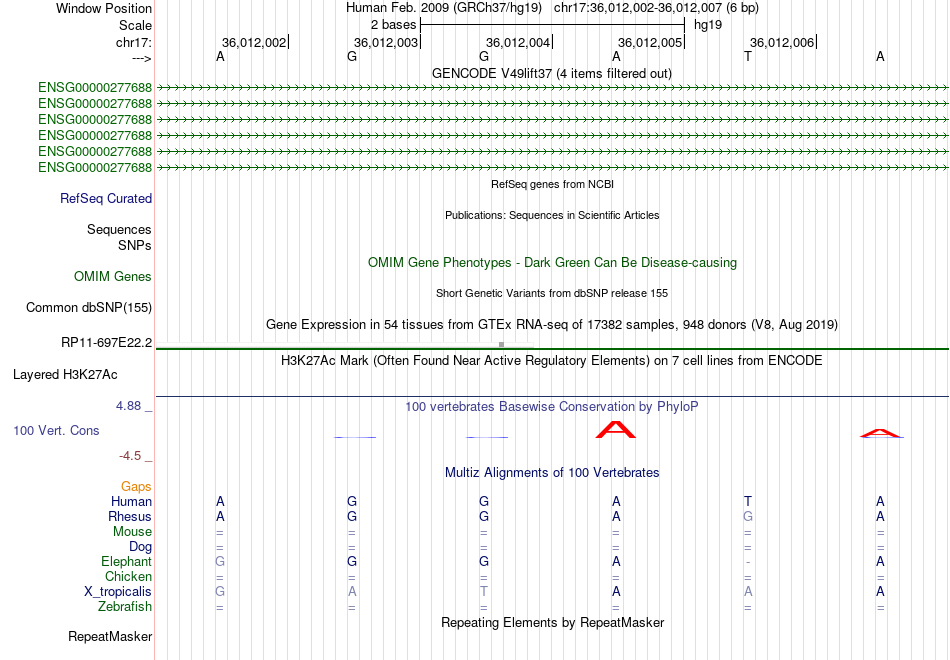The width and height of the screenshot is (950, 660).
Task: Click the chr17:36,012,002-36,012,007 (6 bp) range text
Action: pyautogui.click(x=656, y=8)
